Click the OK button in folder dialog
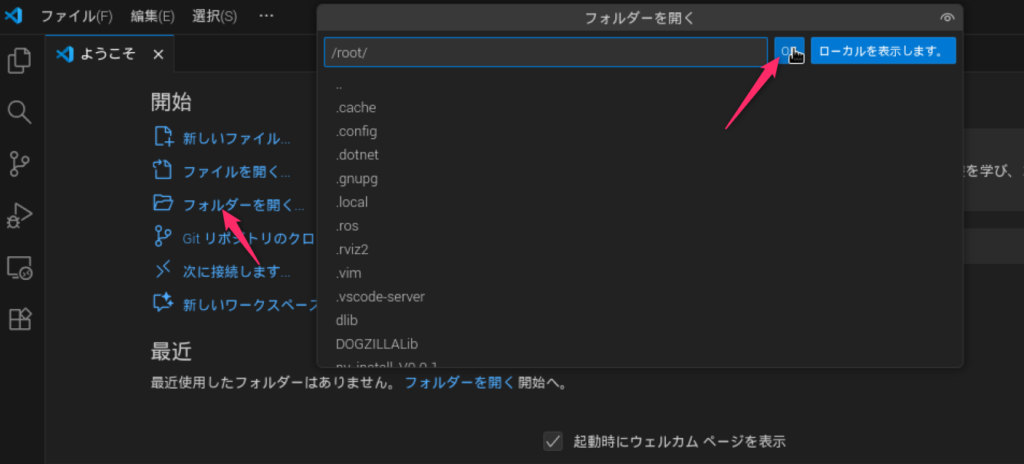Viewport: 1024px width, 464px height. [788, 51]
